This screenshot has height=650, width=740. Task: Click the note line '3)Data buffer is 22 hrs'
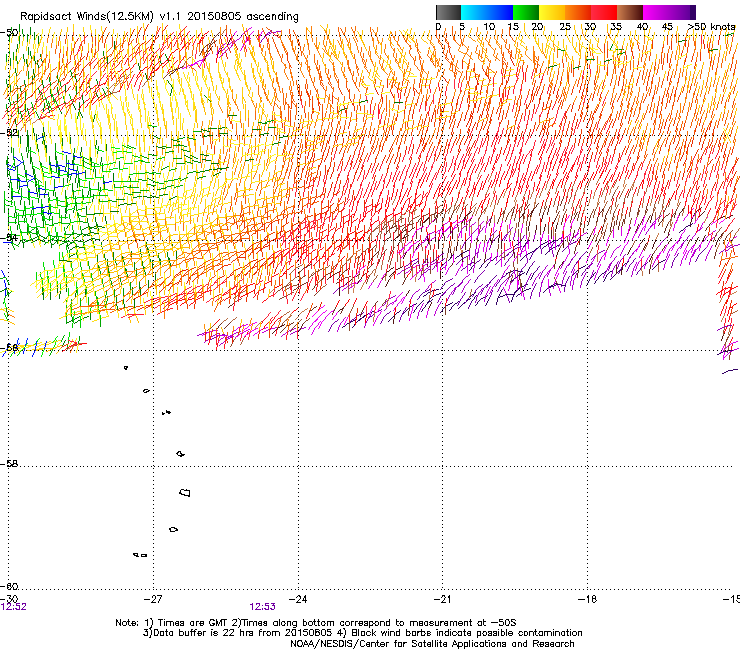pyautogui.click(x=362, y=633)
